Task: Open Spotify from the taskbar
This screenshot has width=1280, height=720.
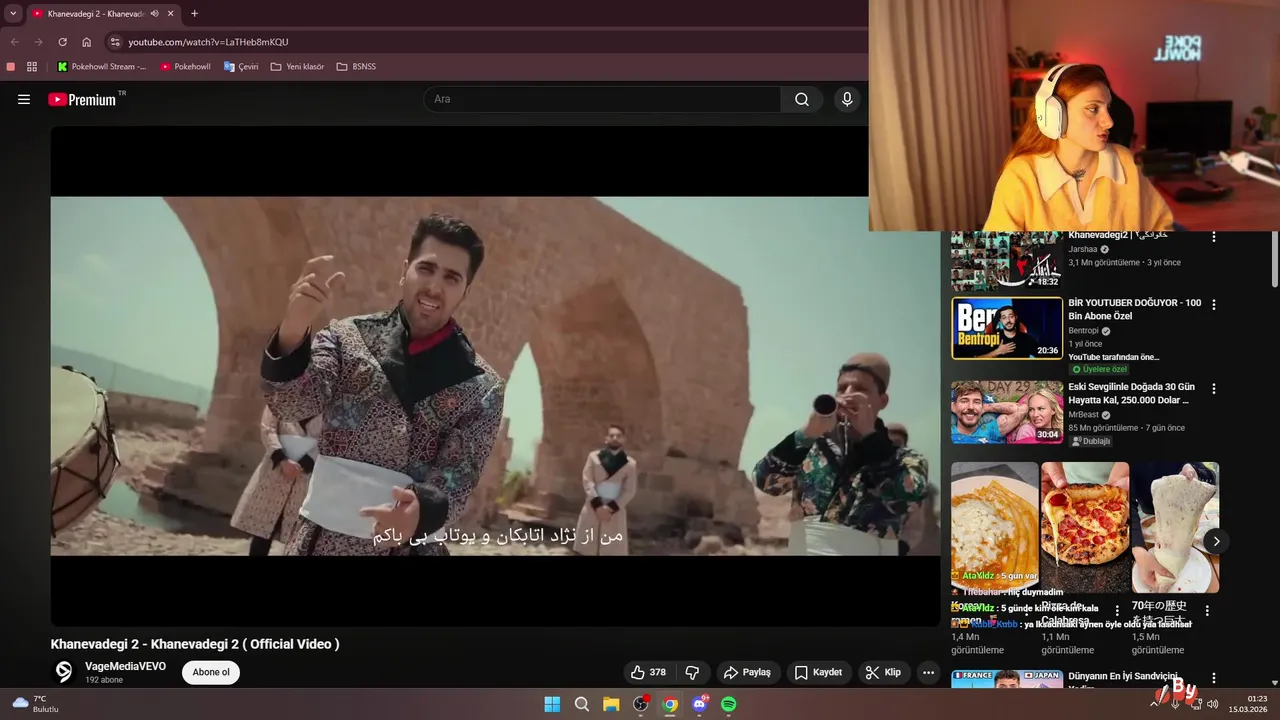Action: [x=729, y=704]
